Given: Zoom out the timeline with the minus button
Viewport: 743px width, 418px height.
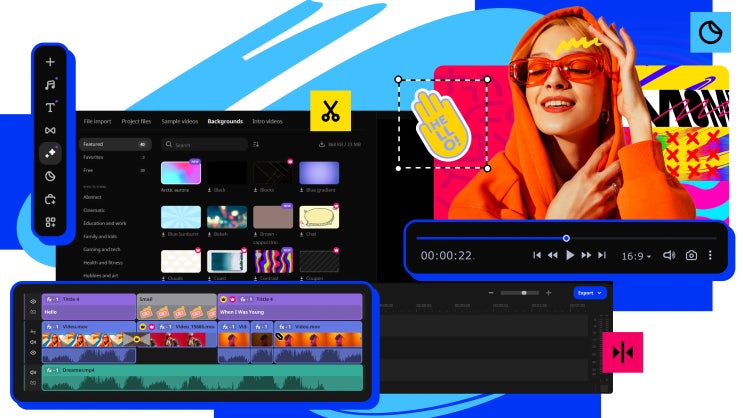Looking at the screenshot, I should tap(491, 293).
